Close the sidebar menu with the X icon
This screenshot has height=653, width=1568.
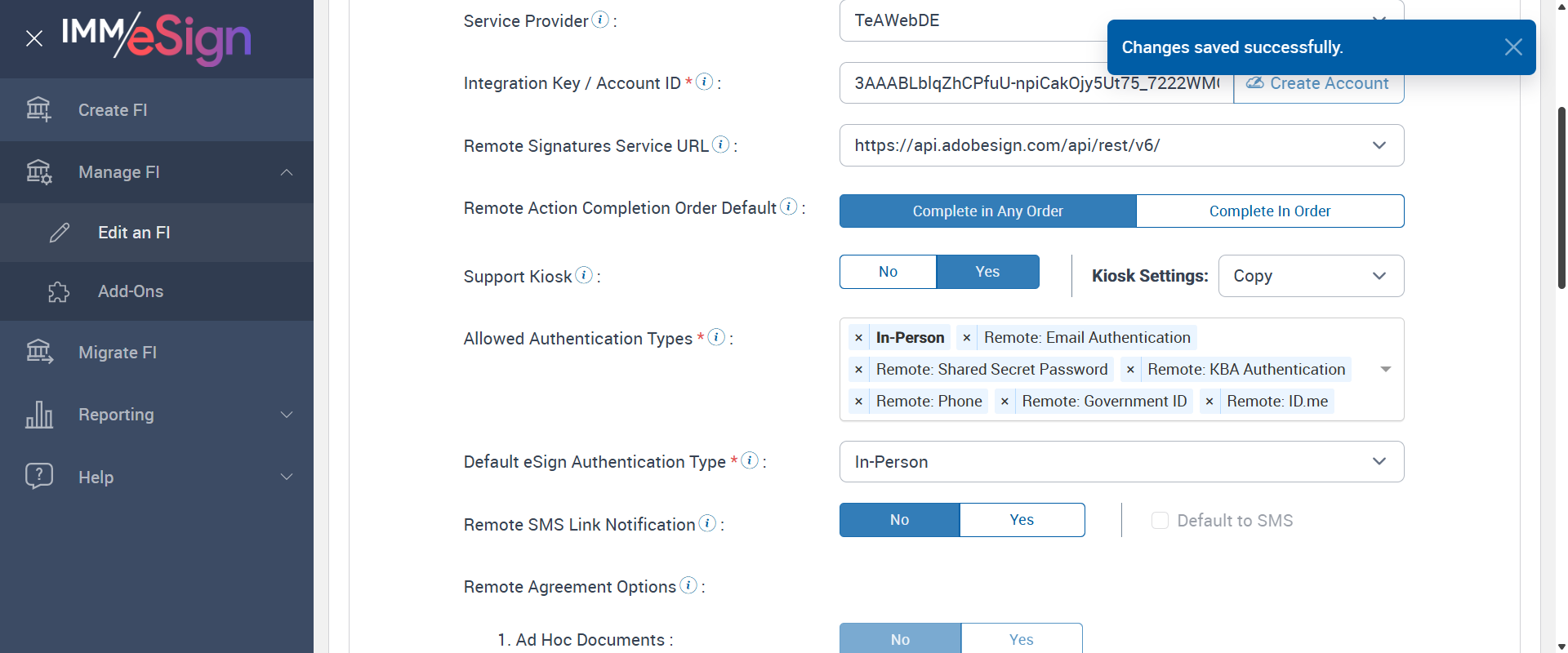click(x=34, y=38)
